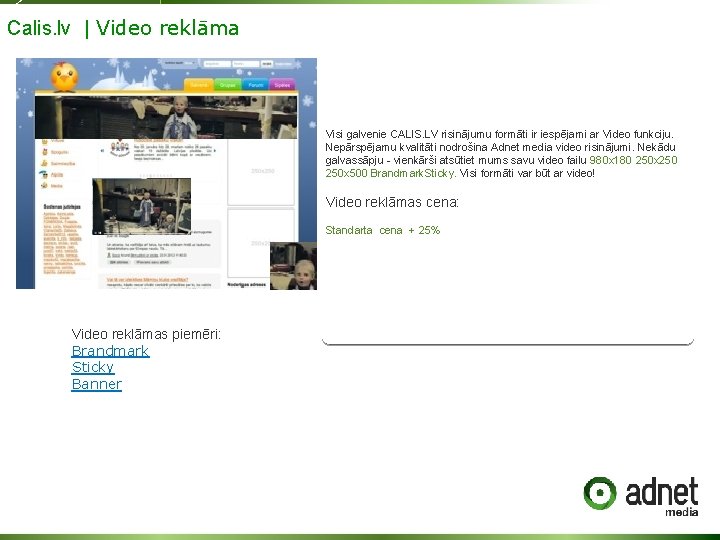Click the blue Forum tab in the site screenshot
720x540 pixels.
click(255, 85)
